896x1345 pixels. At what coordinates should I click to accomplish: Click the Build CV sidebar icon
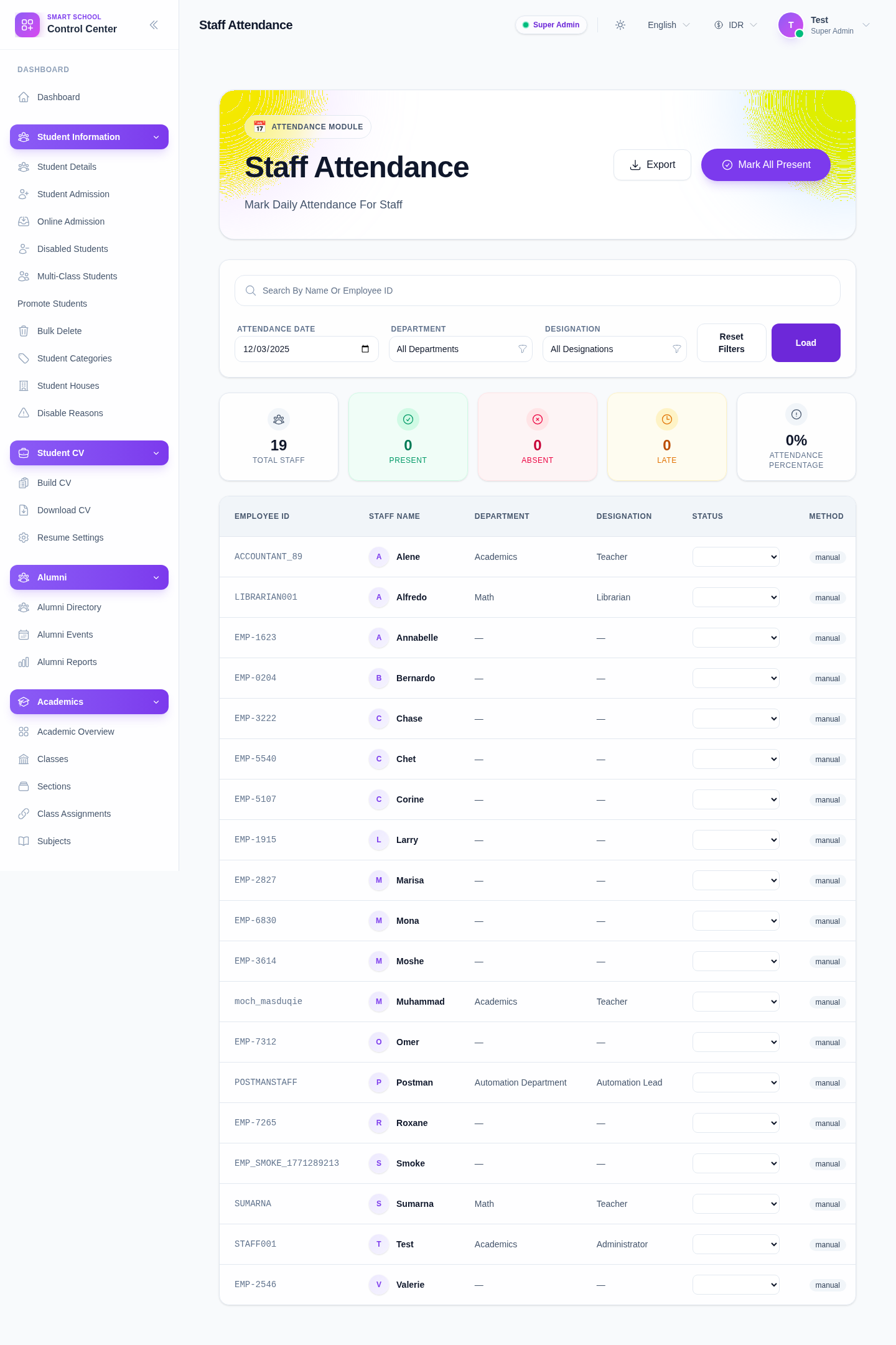coord(24,483)
